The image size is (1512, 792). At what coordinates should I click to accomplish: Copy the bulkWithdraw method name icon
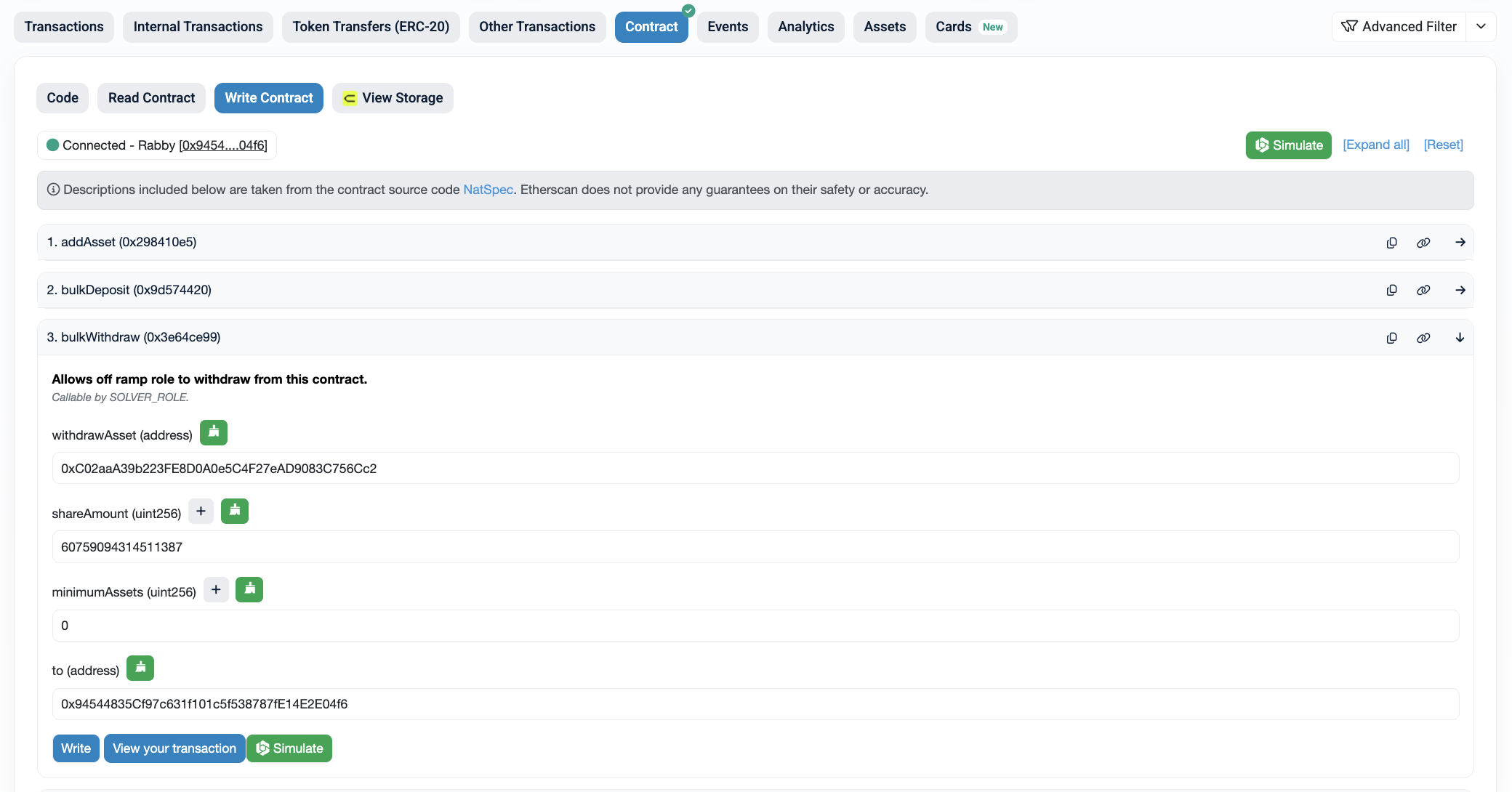tap(1391, 338)
